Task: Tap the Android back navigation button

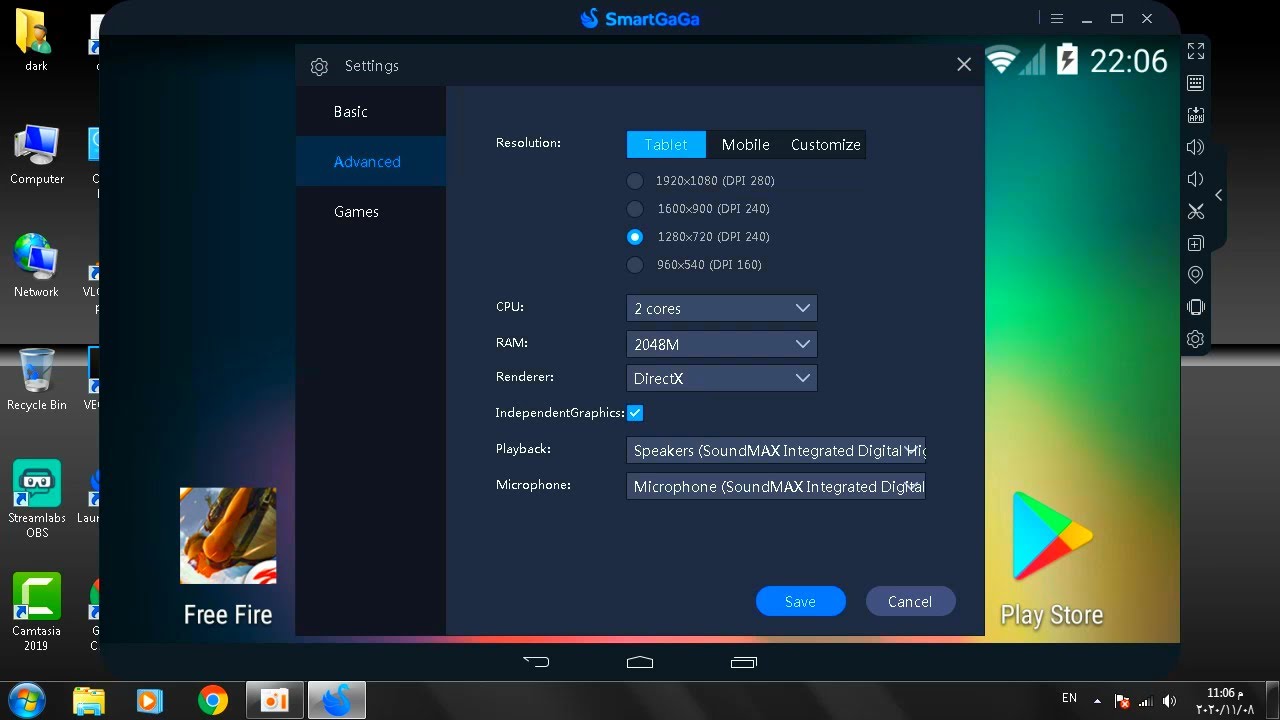Action: (x=537, y=662)
